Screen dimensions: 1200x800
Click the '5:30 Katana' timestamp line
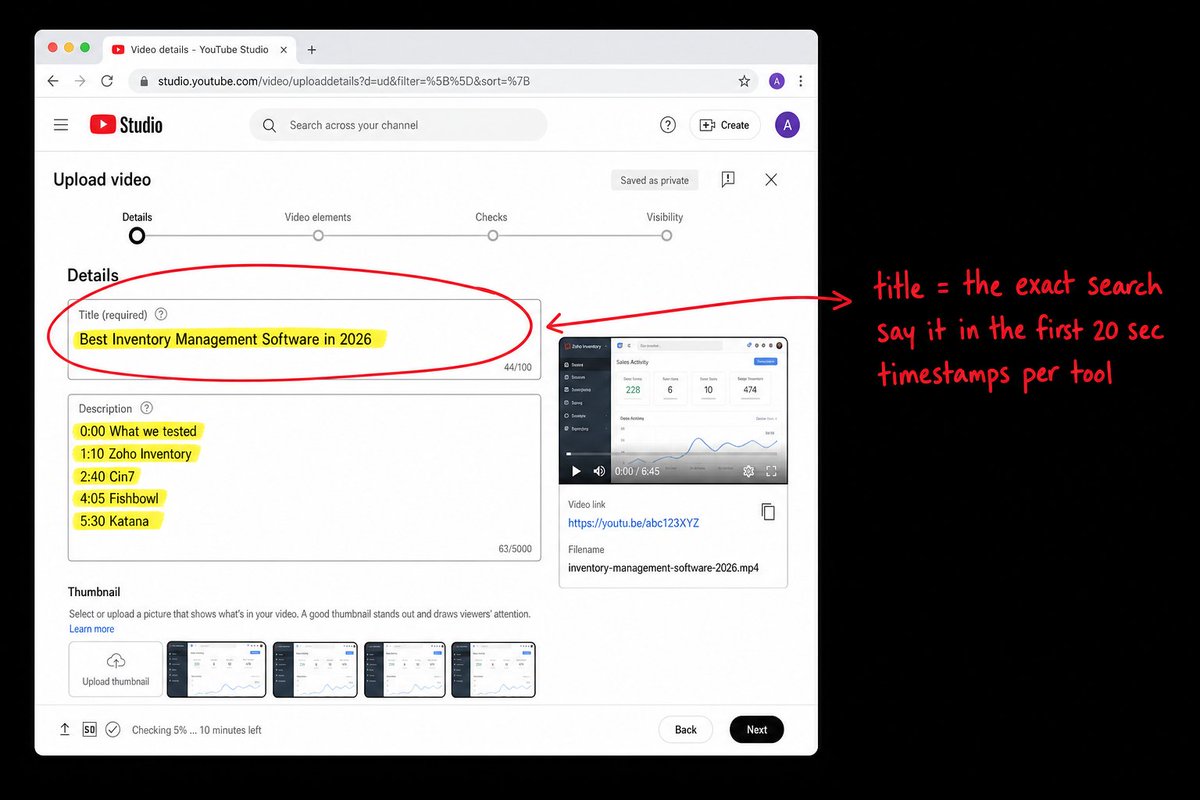point(114,521)
